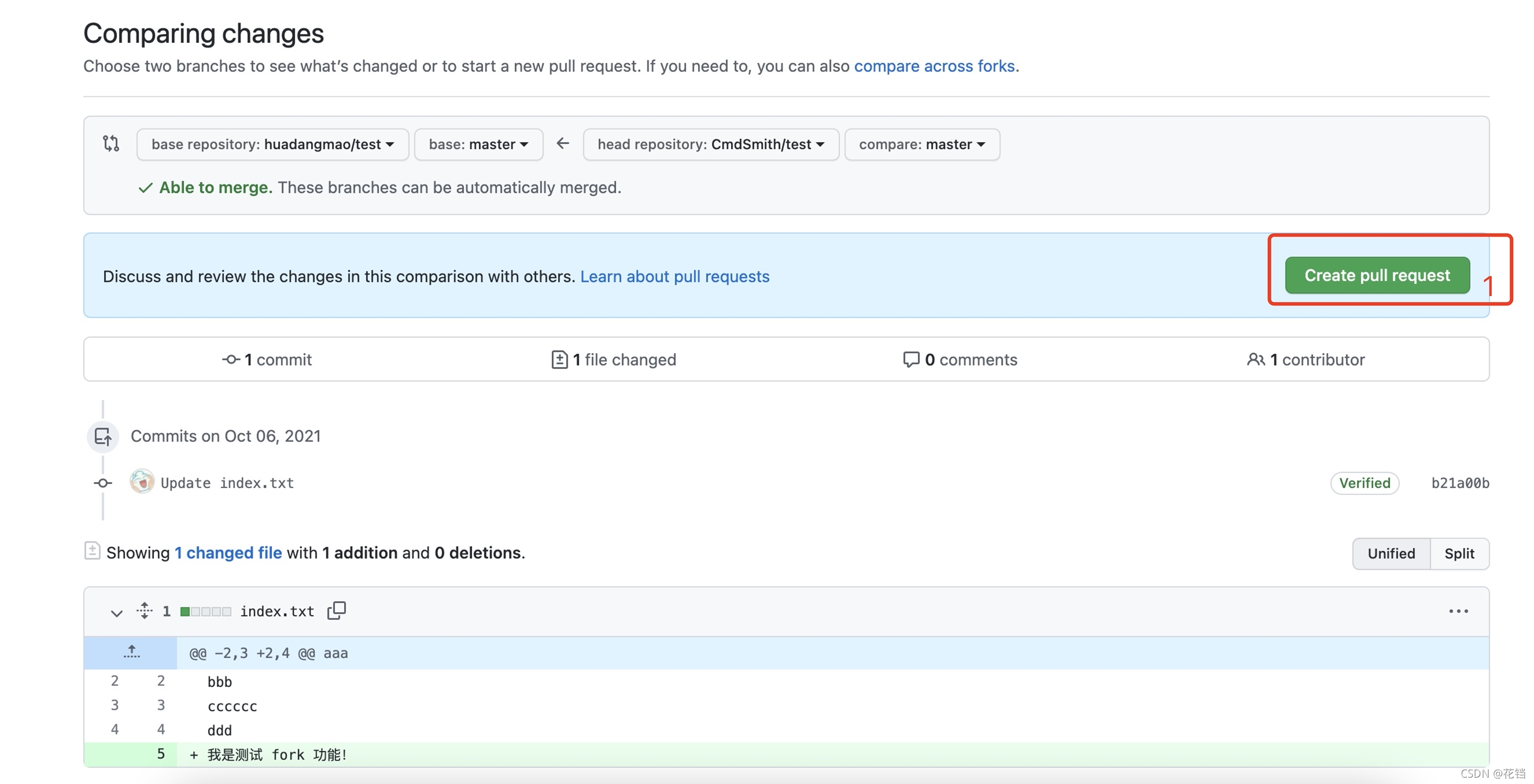This screenshot has width=1534, height=784.
Task: Click the Create pull request button
Action: click(1377, 275)
